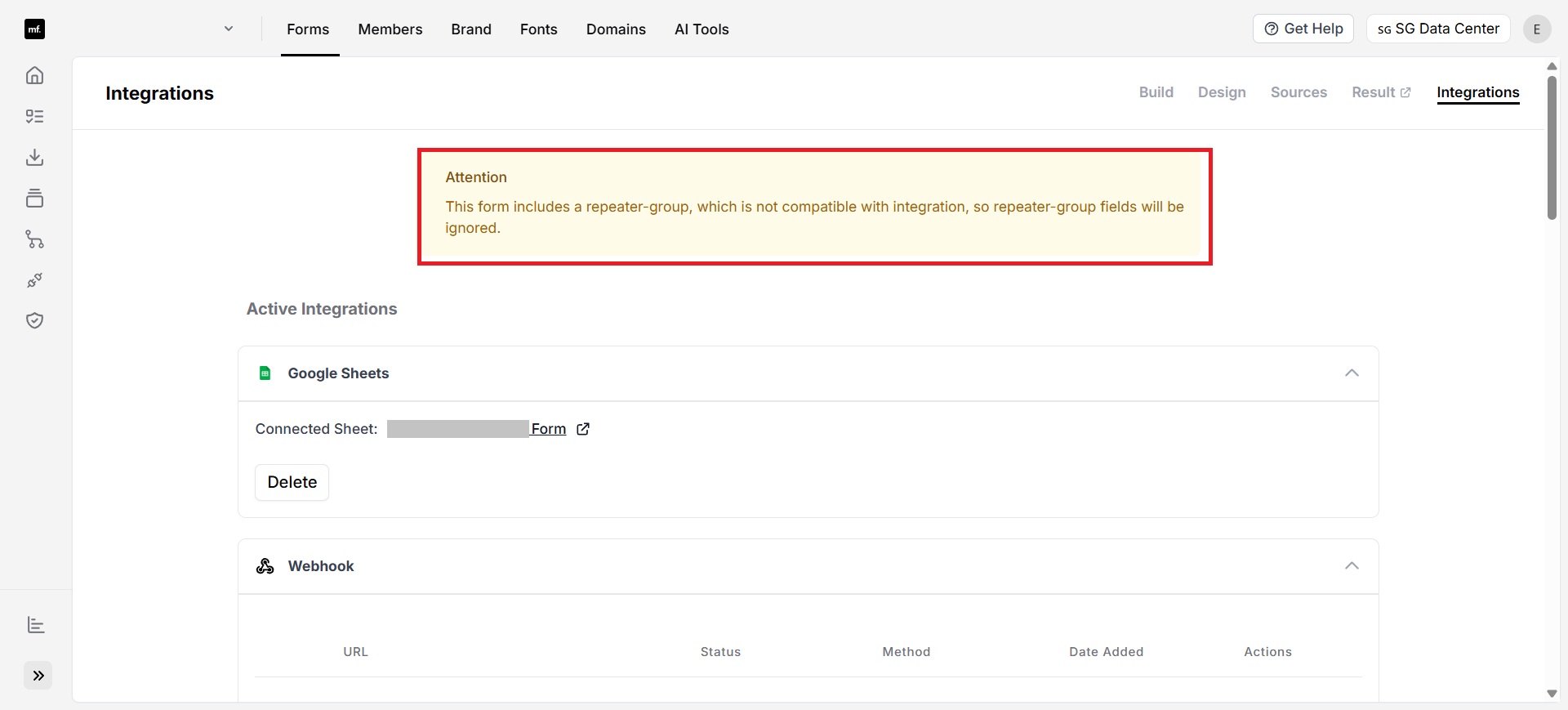Viewport: 1568px width, 710px height.
Task: Open the bar chart sidebar icon
Action: [x=35, y=625]
